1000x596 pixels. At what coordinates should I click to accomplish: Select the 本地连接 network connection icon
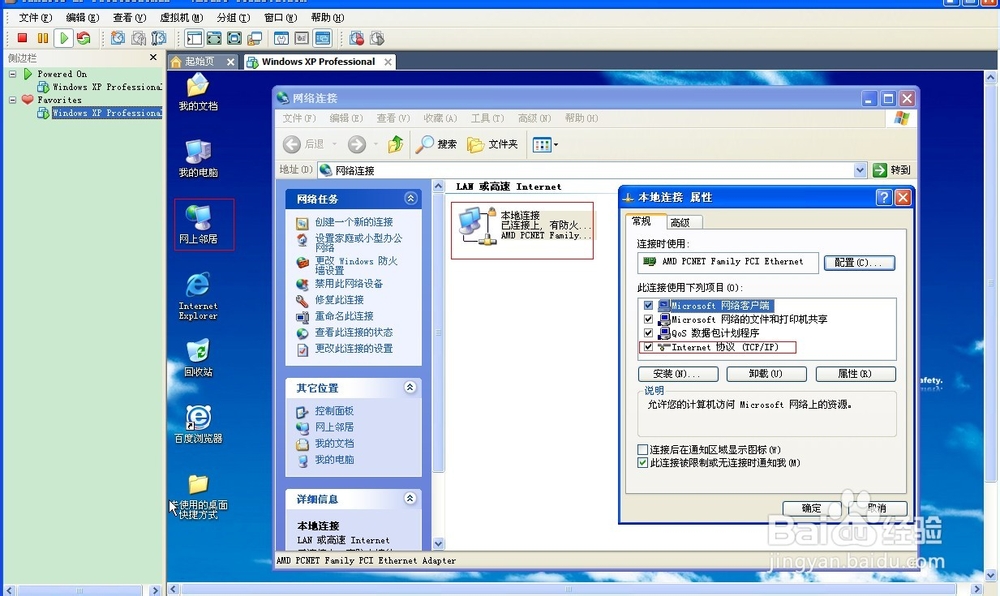coord(522,230)
